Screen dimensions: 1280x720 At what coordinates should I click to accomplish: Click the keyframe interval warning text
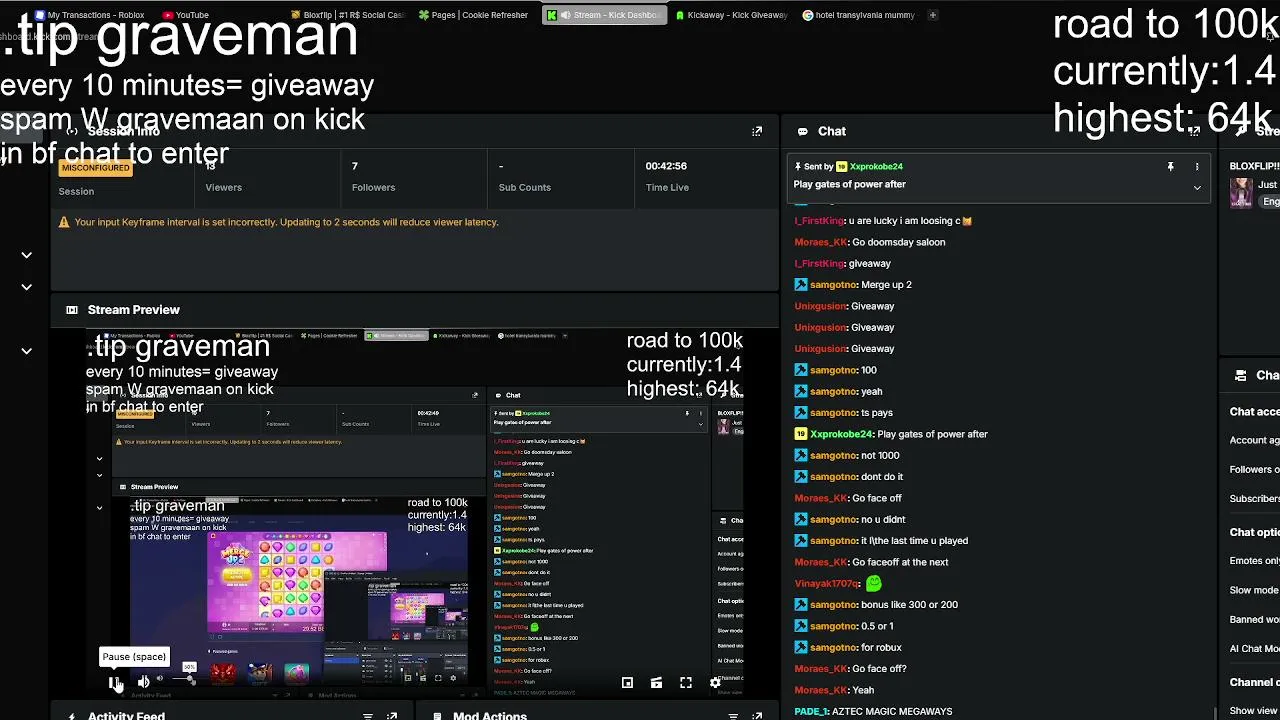[x=286, y=222]
